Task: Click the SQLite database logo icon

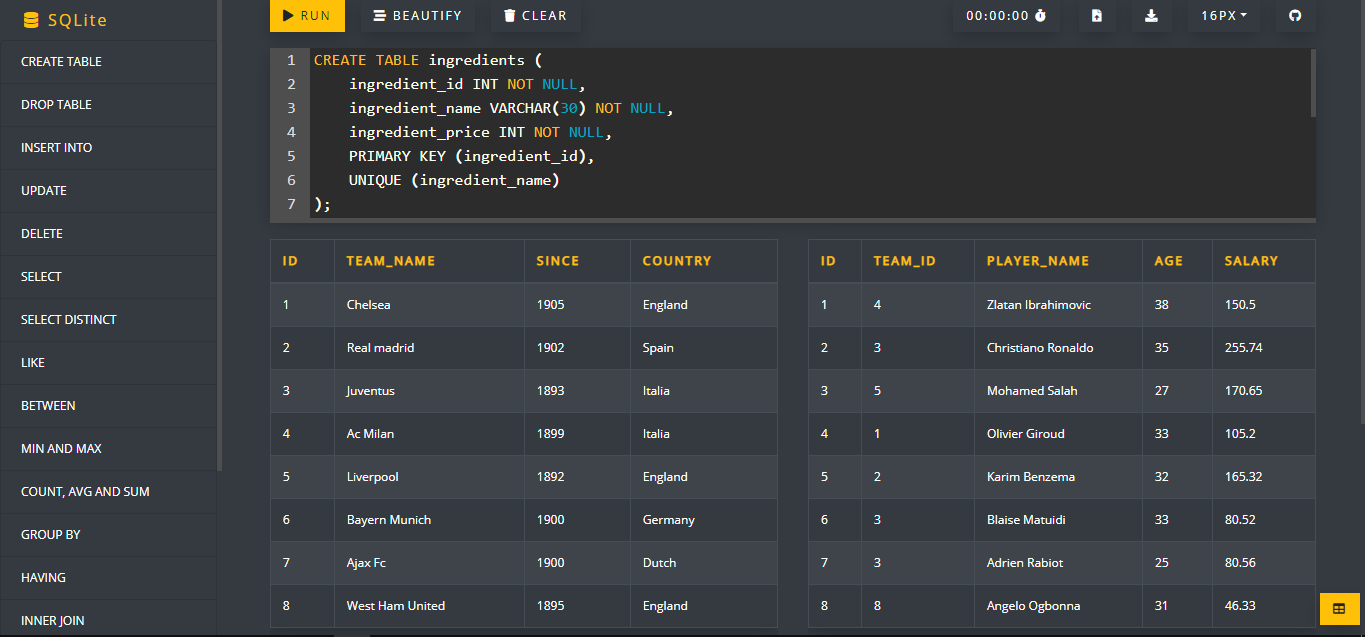Action: click(x=31, y=20)
